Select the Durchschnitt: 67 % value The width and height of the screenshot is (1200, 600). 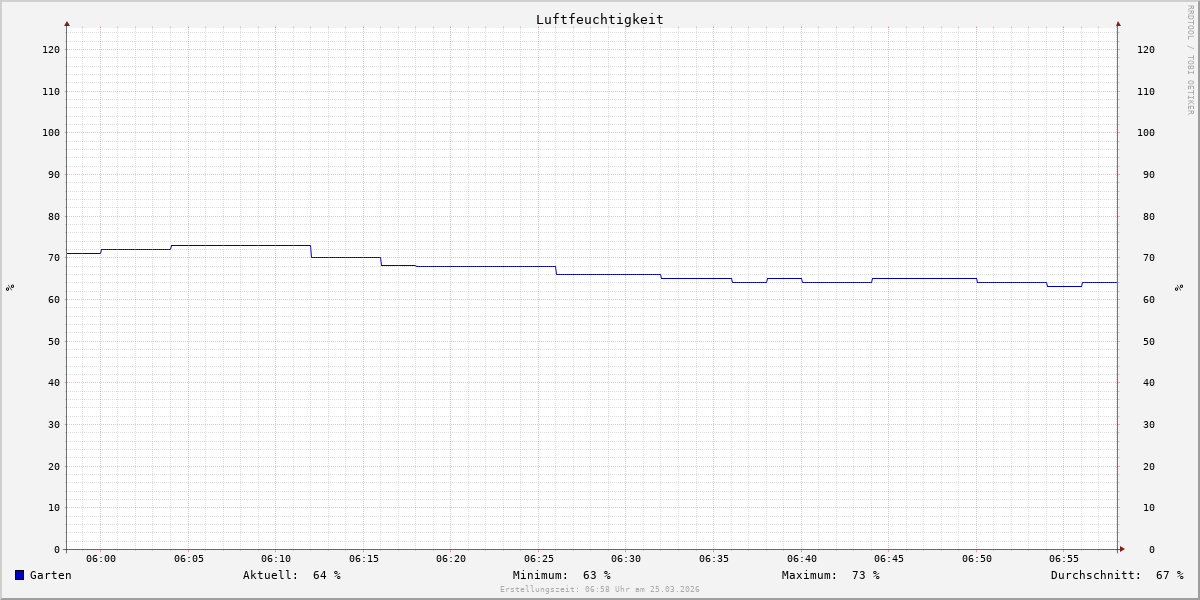(x=1117, y=575)
